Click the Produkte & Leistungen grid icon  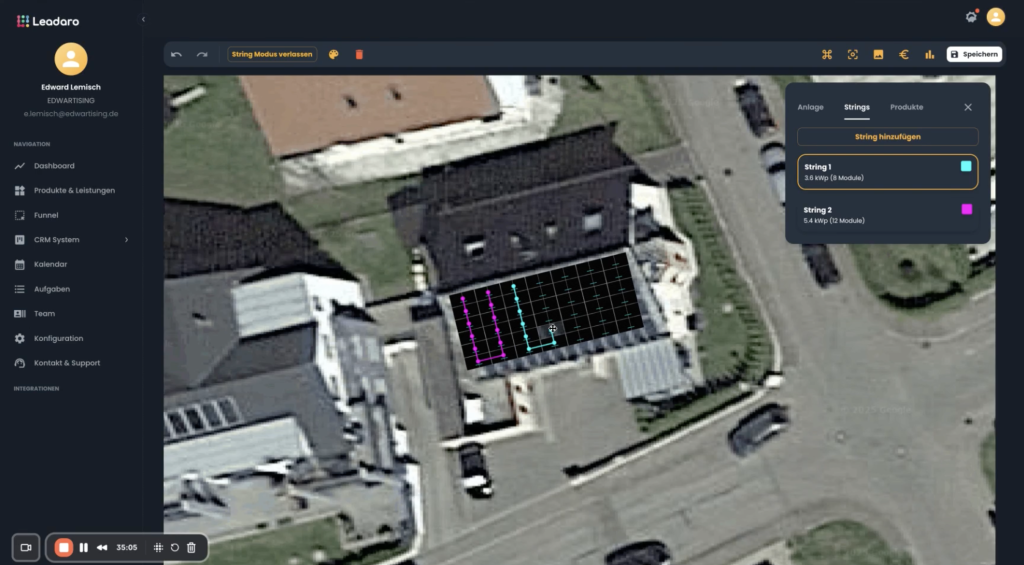pos(20,191)
